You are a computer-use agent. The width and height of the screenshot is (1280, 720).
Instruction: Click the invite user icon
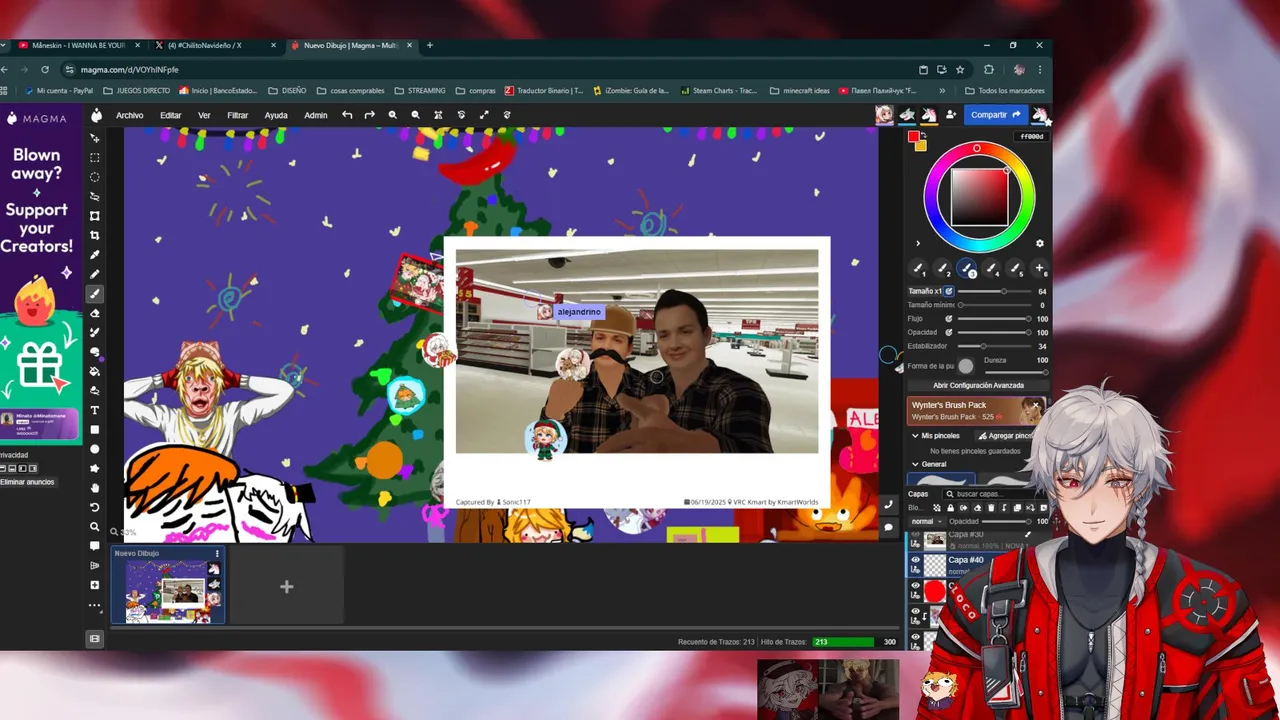point(951,115)
